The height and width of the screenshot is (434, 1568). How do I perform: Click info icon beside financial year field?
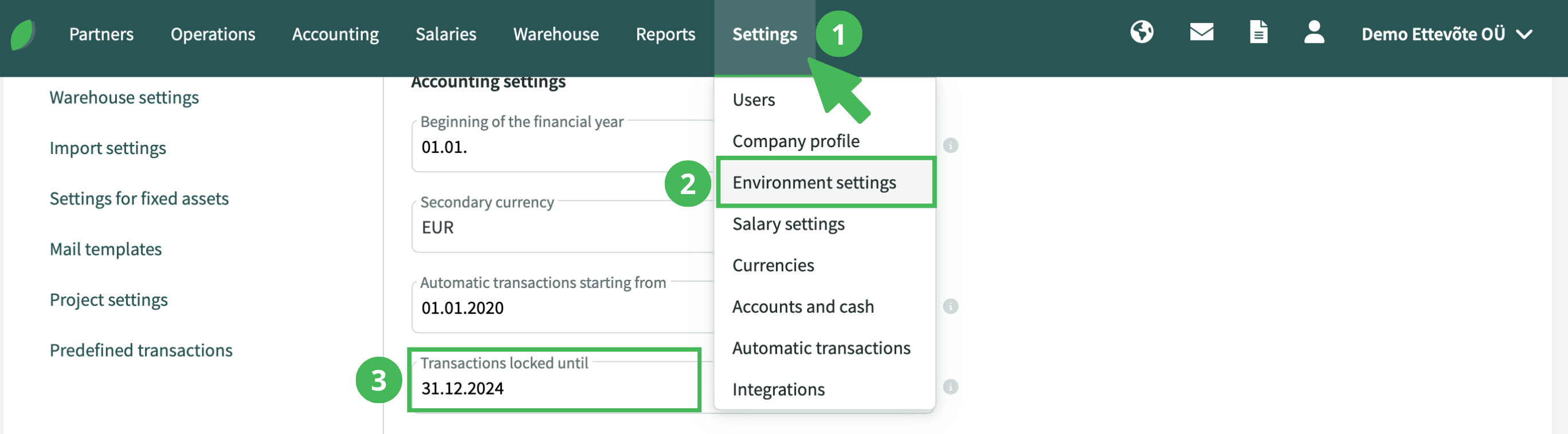[x=950, y=146]
